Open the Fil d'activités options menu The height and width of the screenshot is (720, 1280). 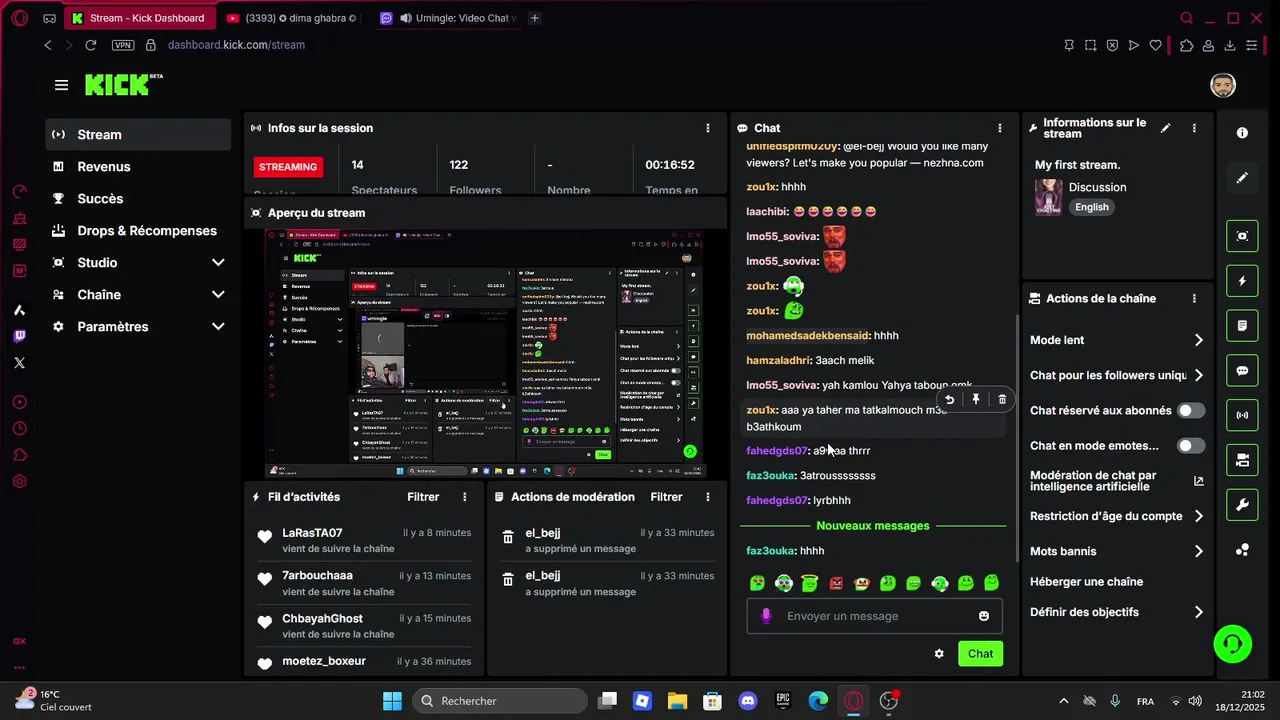(x=464, y=497)
